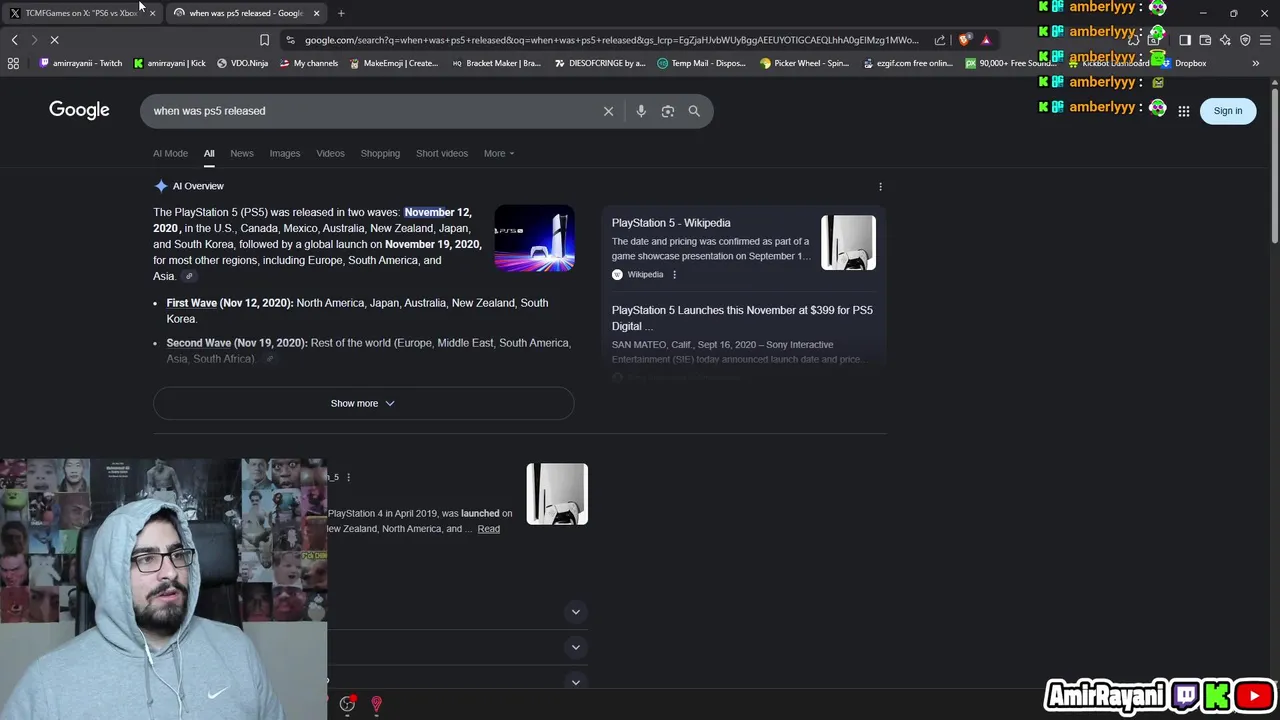Close the TCMFGames on X tab
Screen dimensions: 1280x720
pyautogui.click(x=152, y=13)
